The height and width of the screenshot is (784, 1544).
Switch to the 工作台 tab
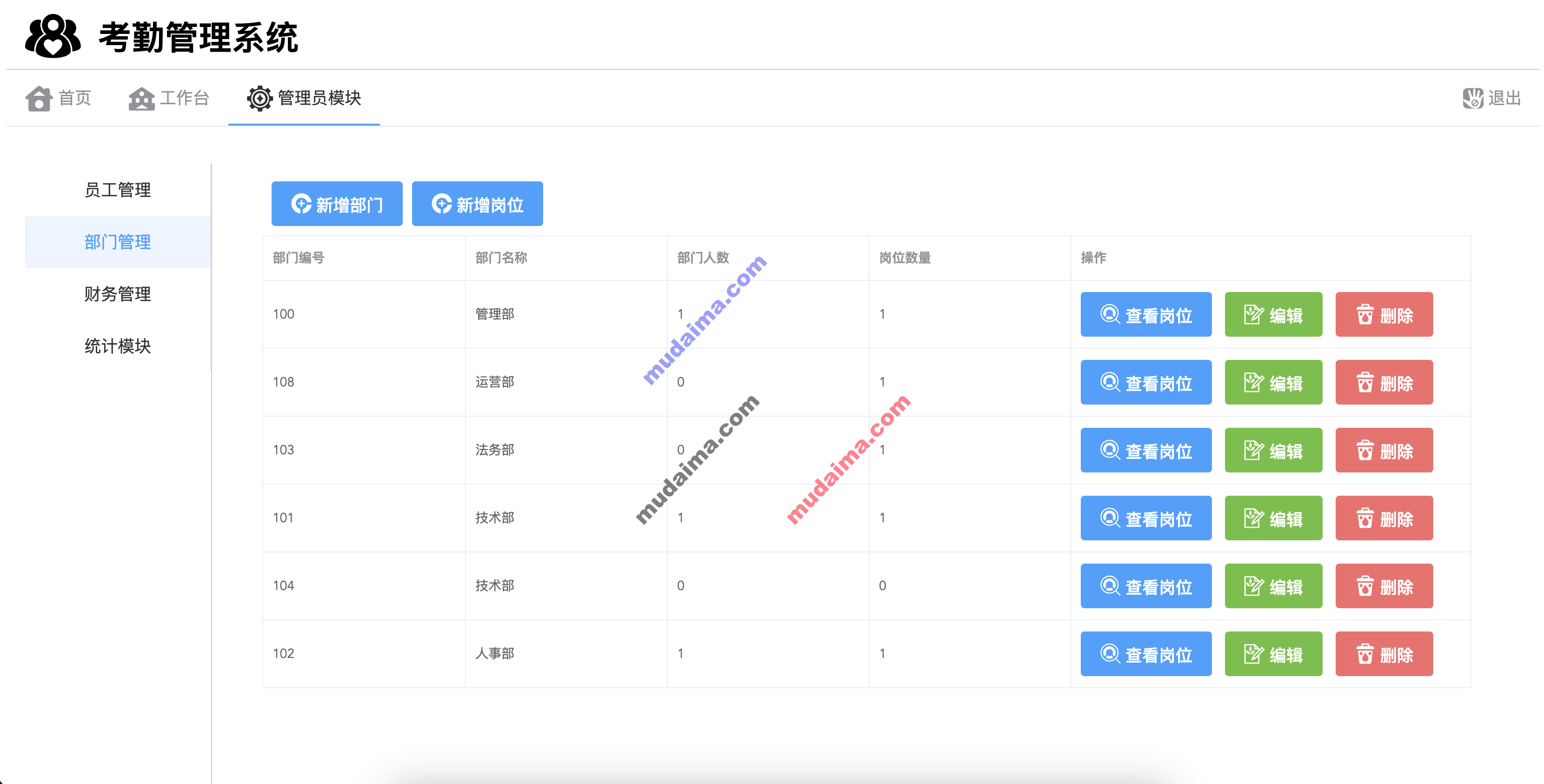pyautogui.click(x=169, y=98)
